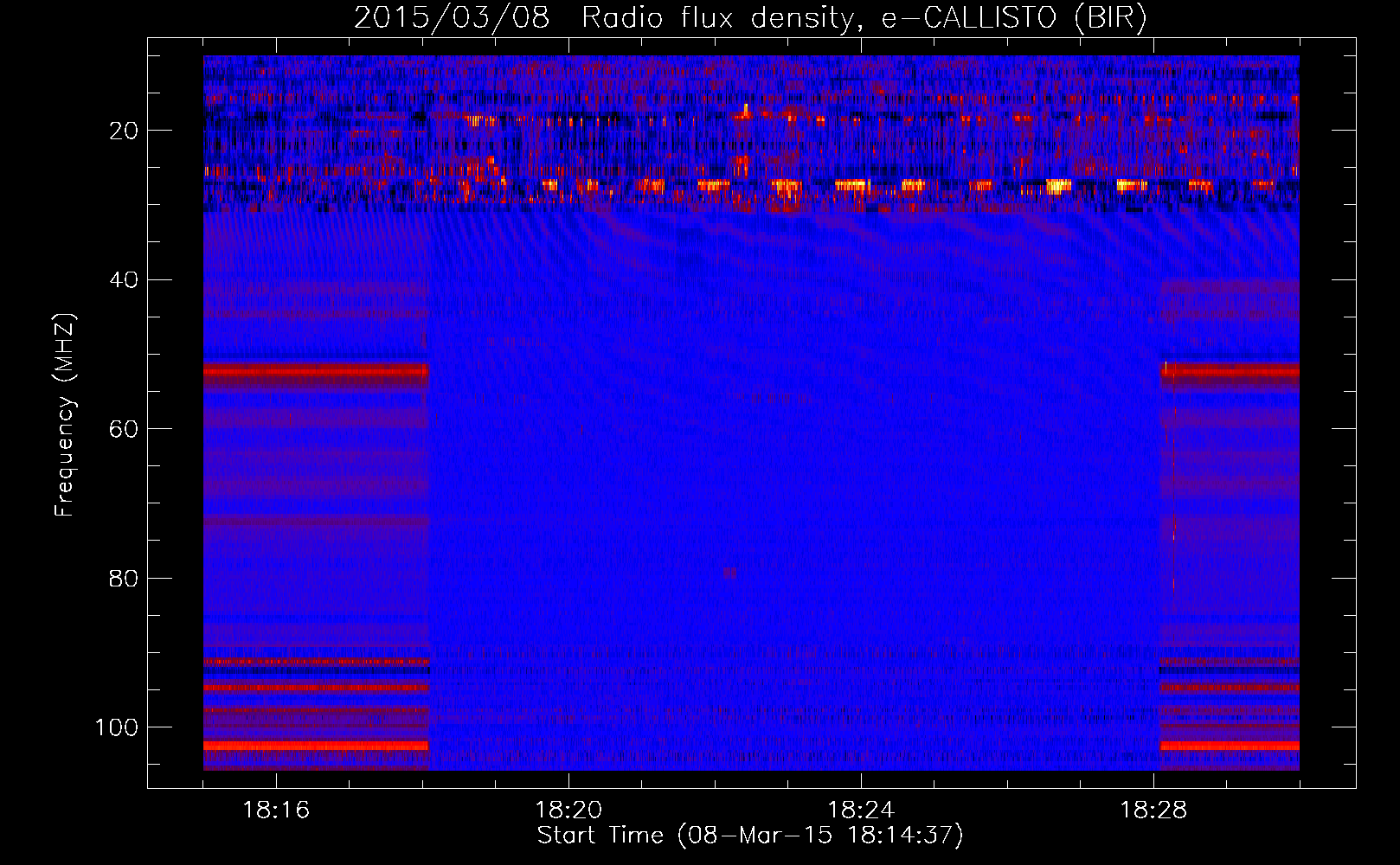Click the plot title '2015/03/08 Radio flux density, e-CALLISTO (BIR)'
Screen dimensions: 1400x865
tap(750, 18)
